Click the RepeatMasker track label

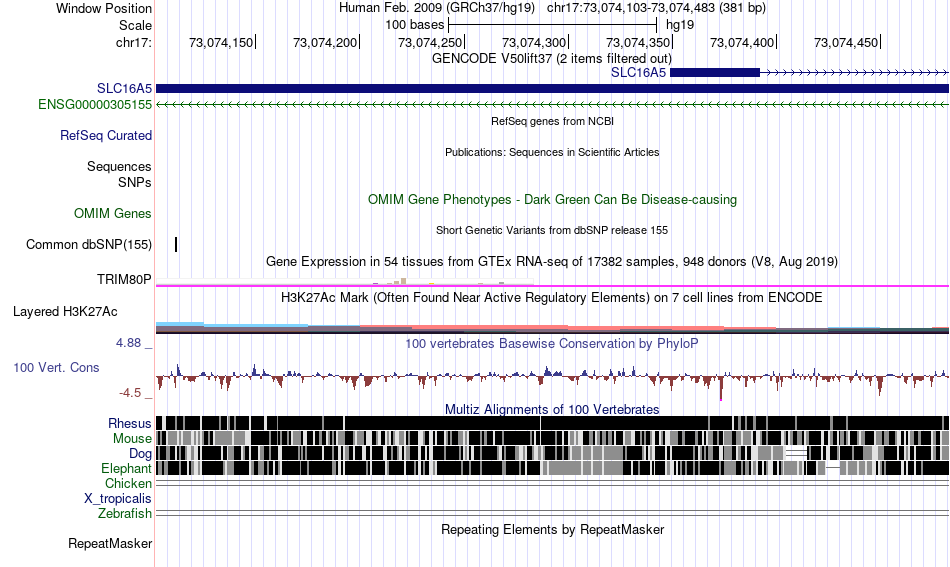[x=110, y=543]
